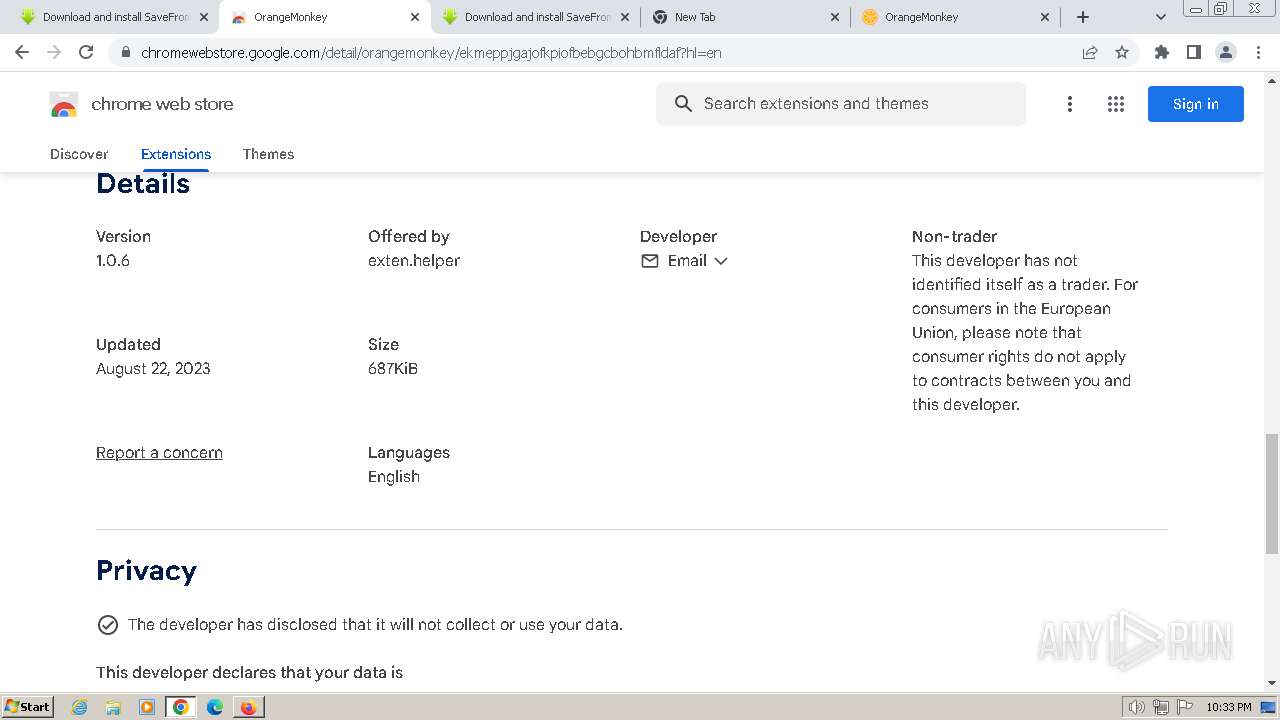Open Chrome from the taskbar
1280x720 pixels.
(181, 707)
